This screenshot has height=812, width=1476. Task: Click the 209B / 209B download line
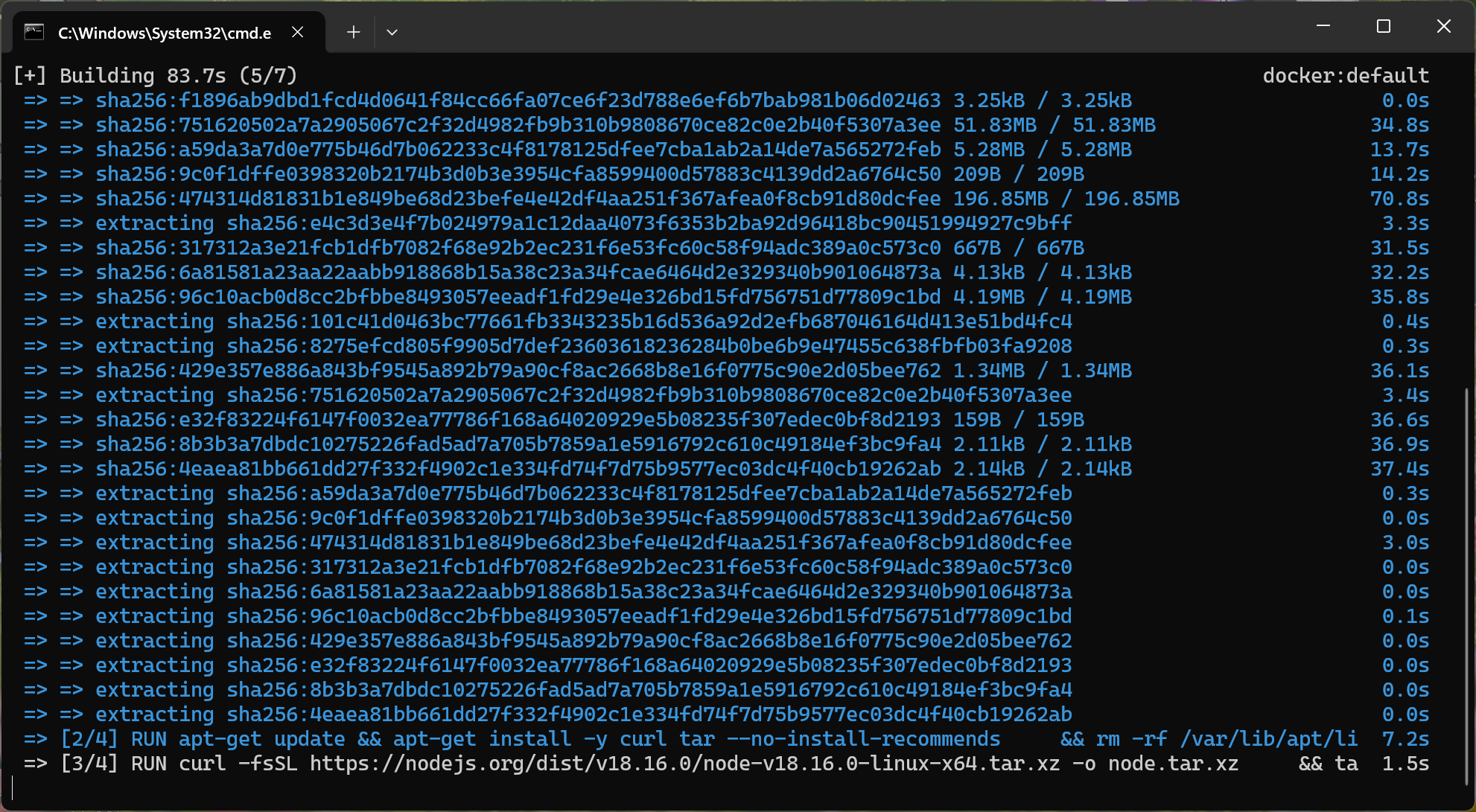(726, 173)
